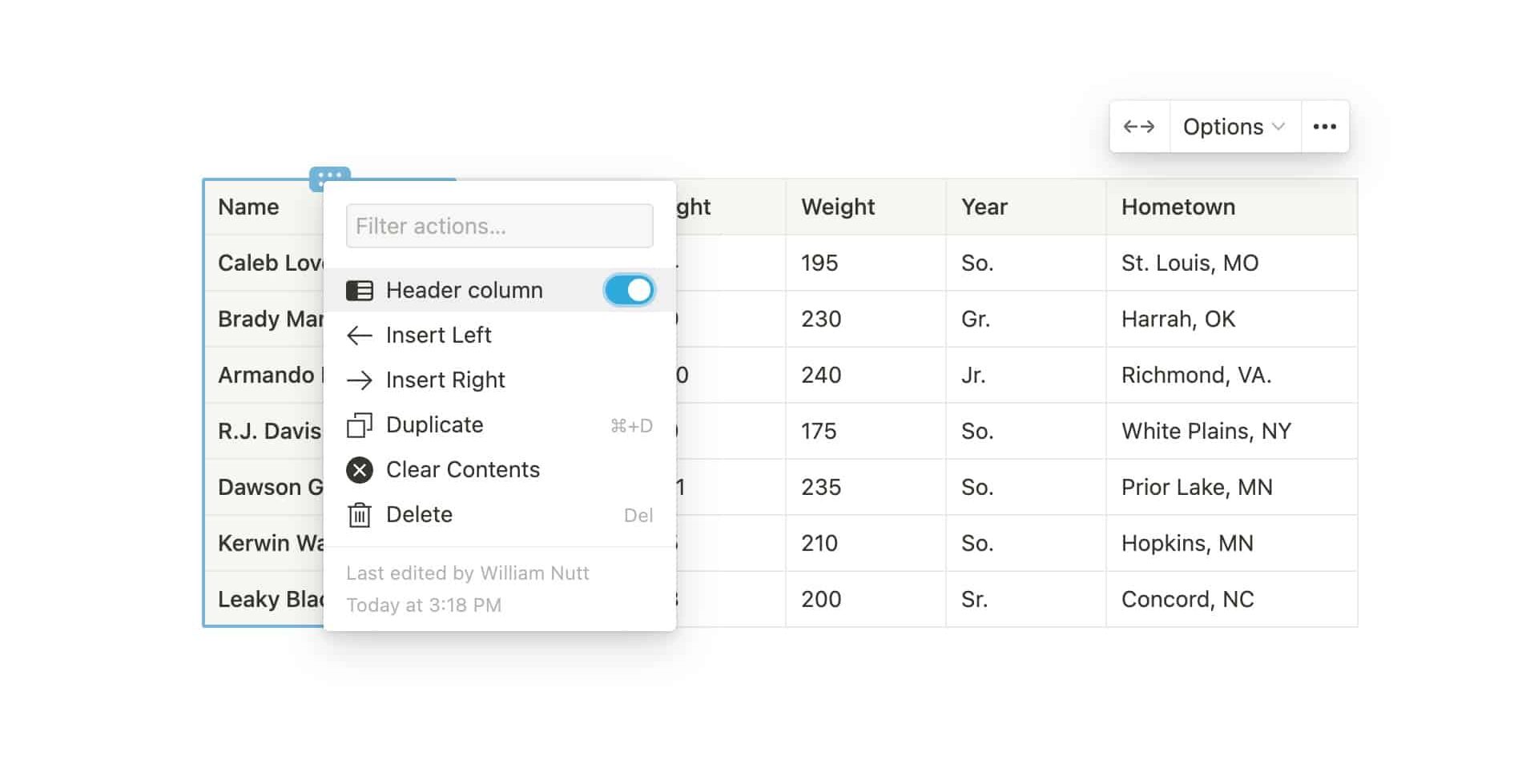Open the three-dot table options icon
This screenshot has width=1538, height=784.
pyautogui.click(x=1326, y=126)
